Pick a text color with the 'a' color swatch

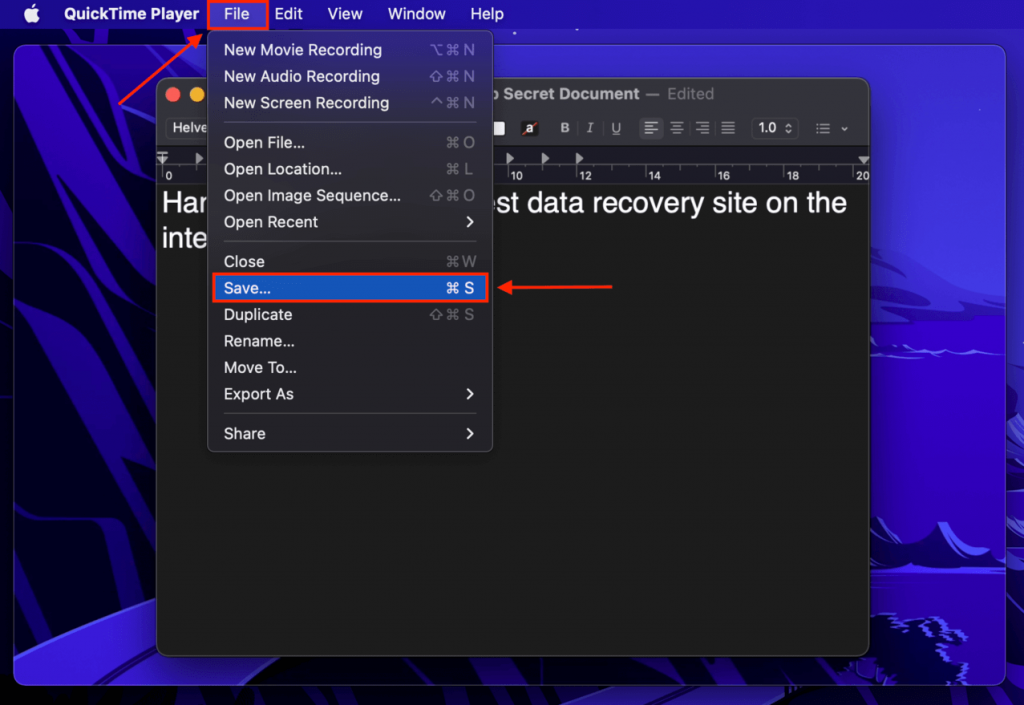click(x=531, y=128)
